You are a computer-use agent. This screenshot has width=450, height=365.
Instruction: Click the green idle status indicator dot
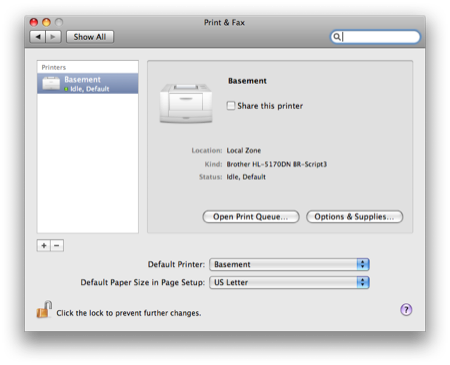click(x=66, y=89)
